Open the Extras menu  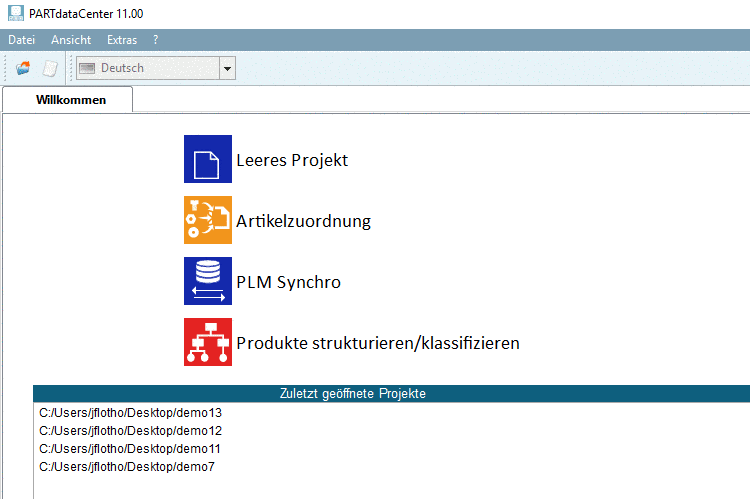coord(122,40)
